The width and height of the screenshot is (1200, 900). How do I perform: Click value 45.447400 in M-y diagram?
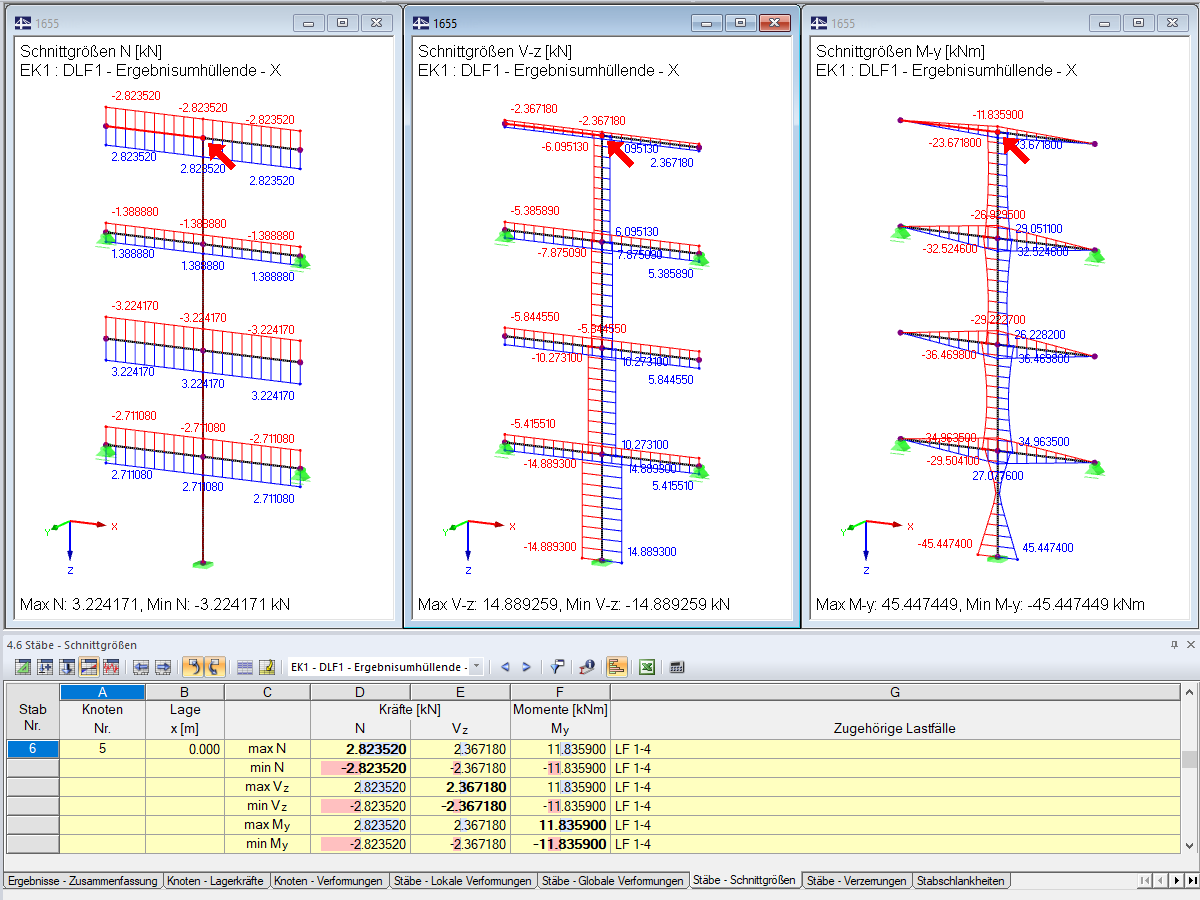pyautogui.click(x=1047, y=548)
